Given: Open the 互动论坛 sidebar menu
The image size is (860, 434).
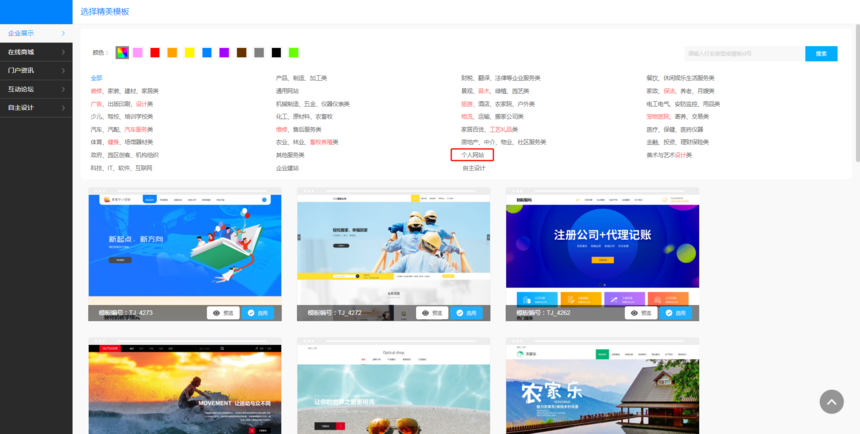Looking at the screenshot, I should click(x=35, y=89).
